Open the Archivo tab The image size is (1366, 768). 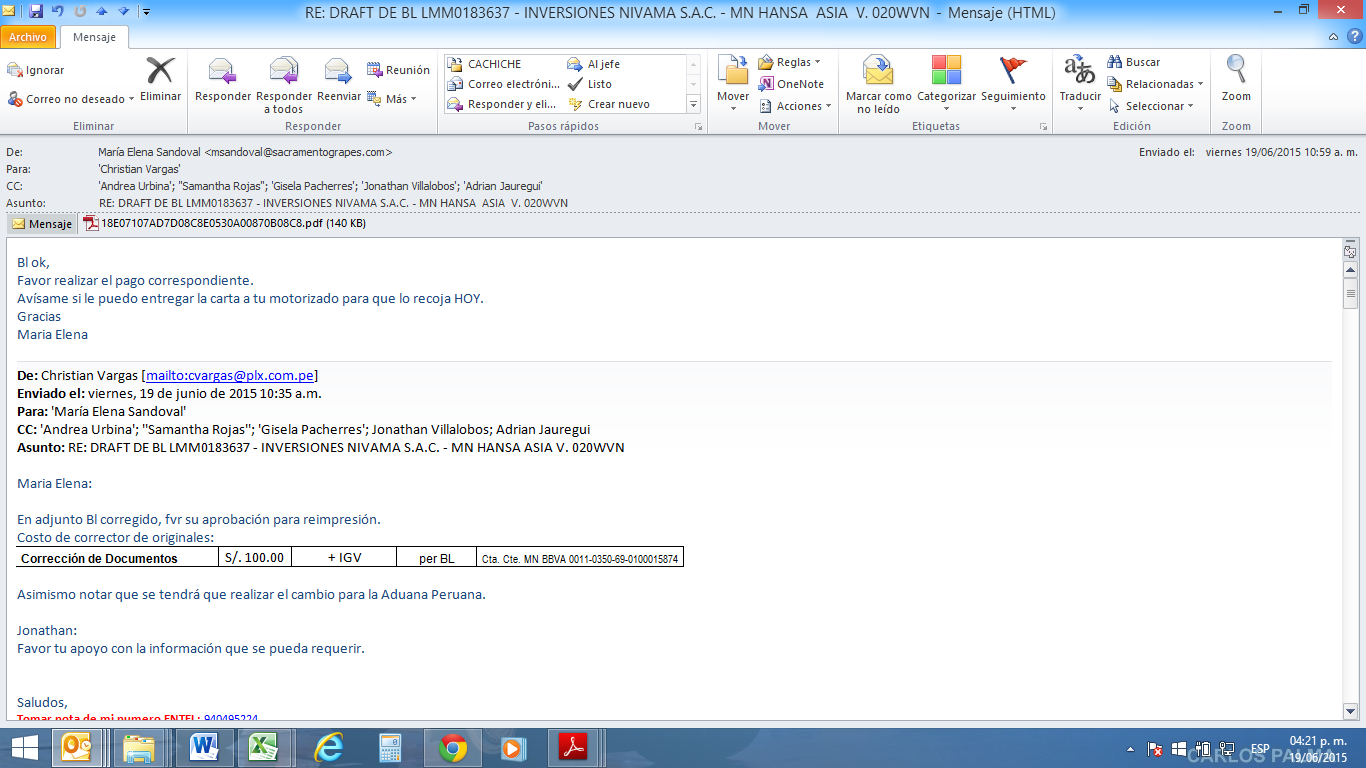[x=28, y=37]
